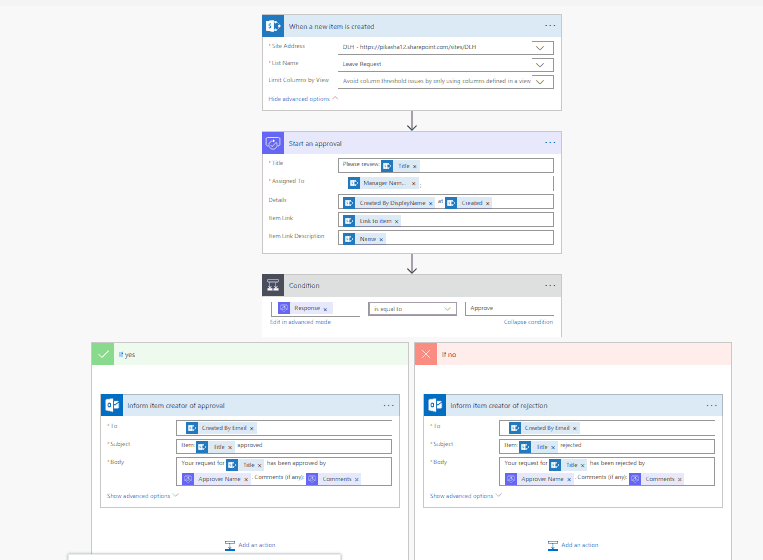
Task: Click the Subject field in the approval email
Action: (284, 446)
